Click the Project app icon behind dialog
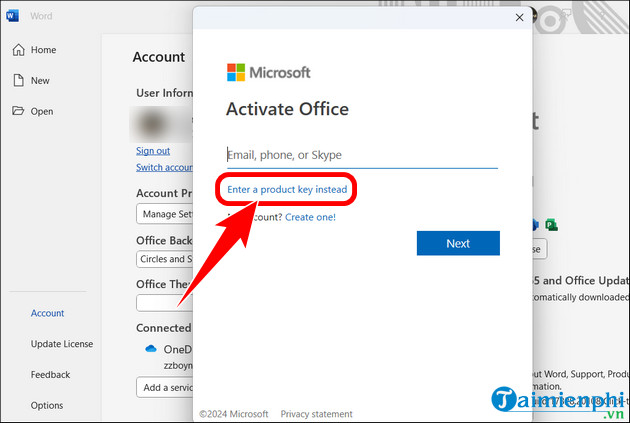This screenshot has height=423, width=630. (551, 225)
